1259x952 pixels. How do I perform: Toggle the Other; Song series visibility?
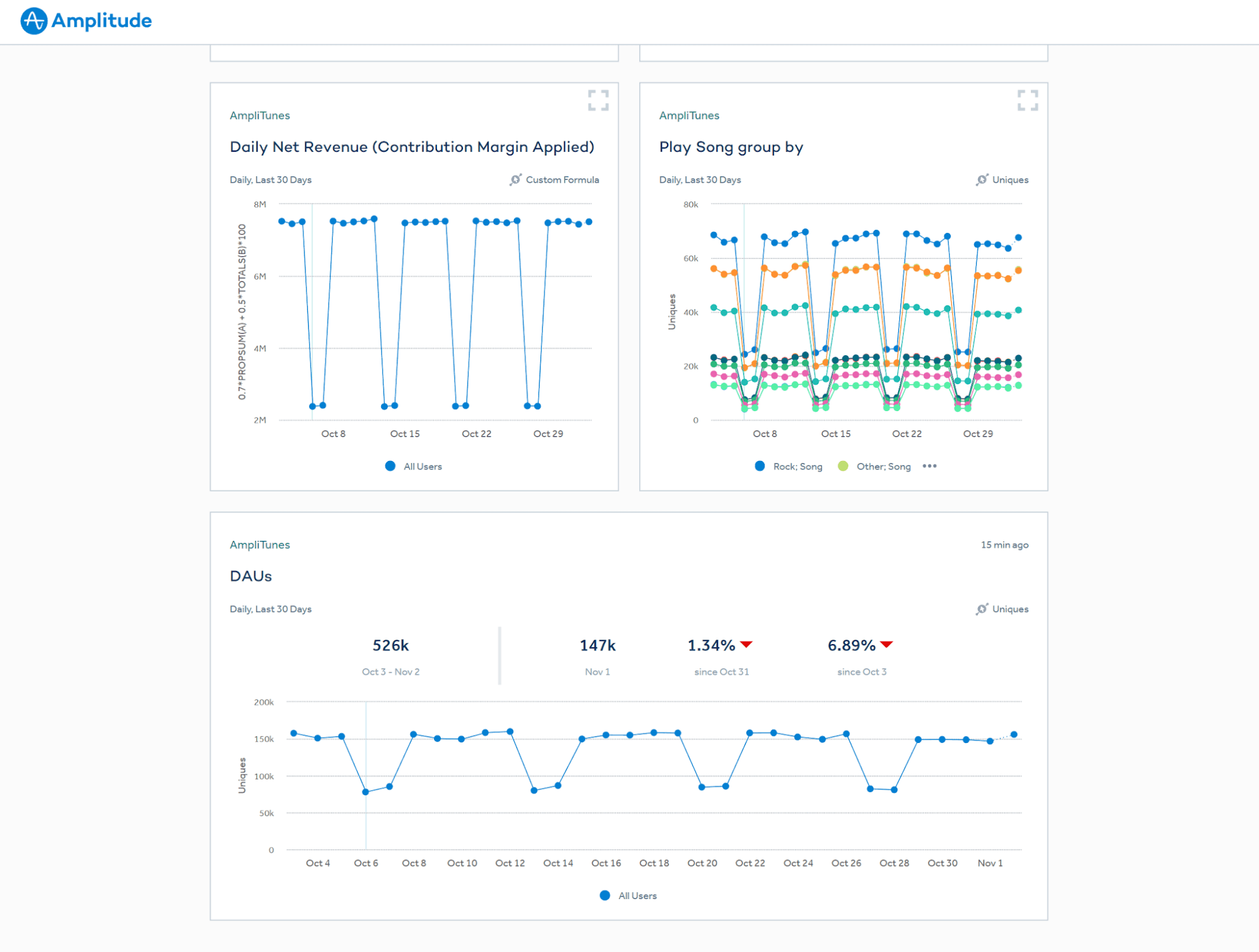coord(874,466)
